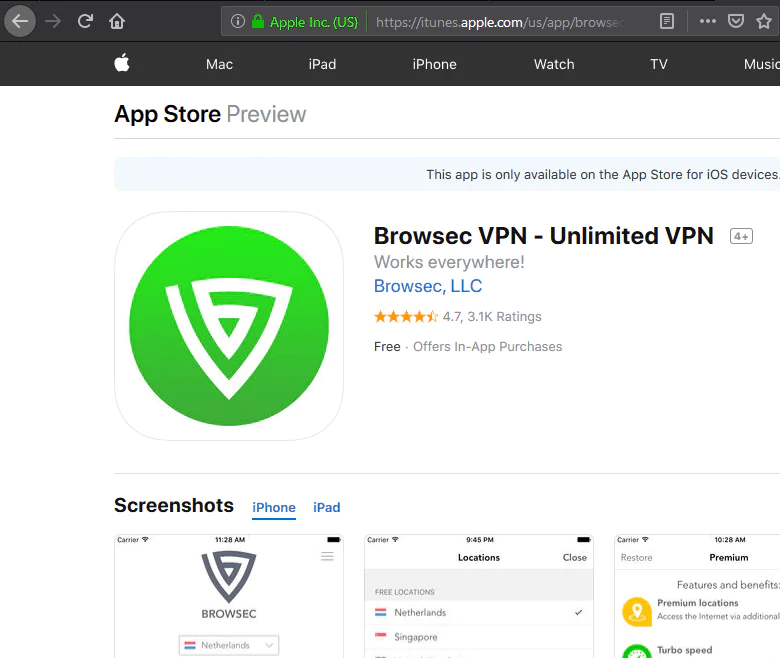Click the app title Browsec VPN - Unlimited VPN
Image resolution: width=780 pixels, height=658 pixels.
[544, 236]
